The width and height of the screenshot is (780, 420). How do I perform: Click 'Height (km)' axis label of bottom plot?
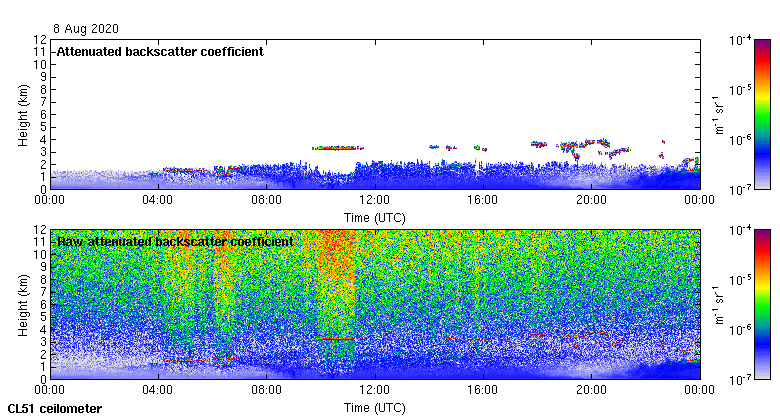click(x=23, y=306)
